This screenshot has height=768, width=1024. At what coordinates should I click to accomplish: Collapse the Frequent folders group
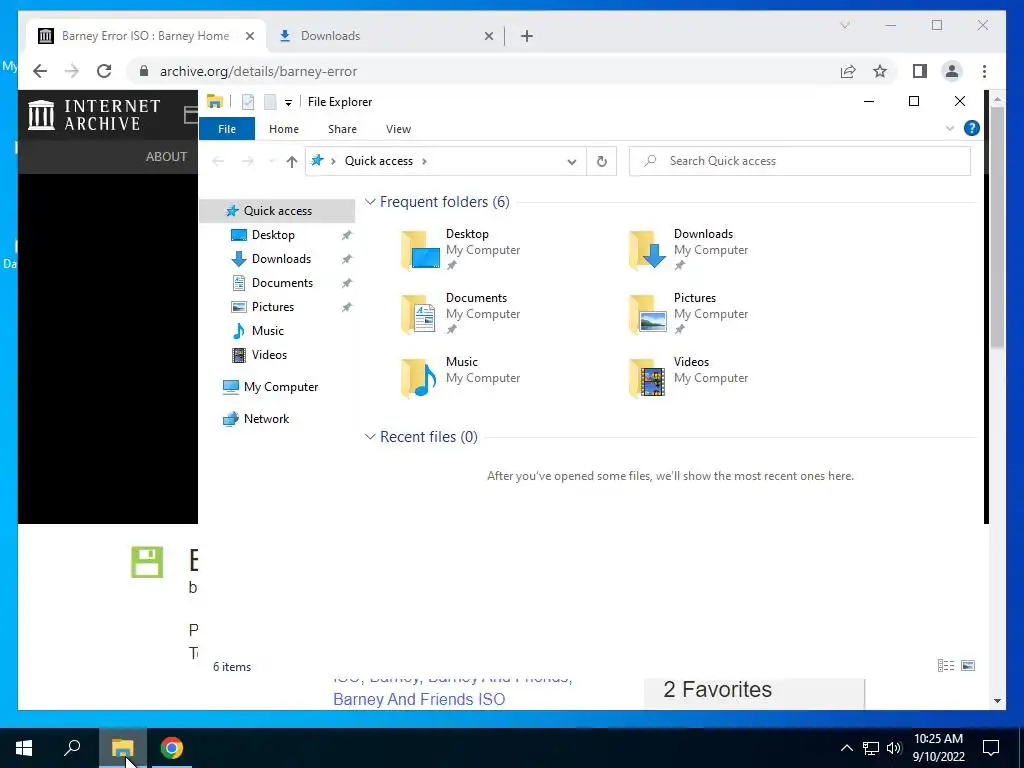click(370, 202)
